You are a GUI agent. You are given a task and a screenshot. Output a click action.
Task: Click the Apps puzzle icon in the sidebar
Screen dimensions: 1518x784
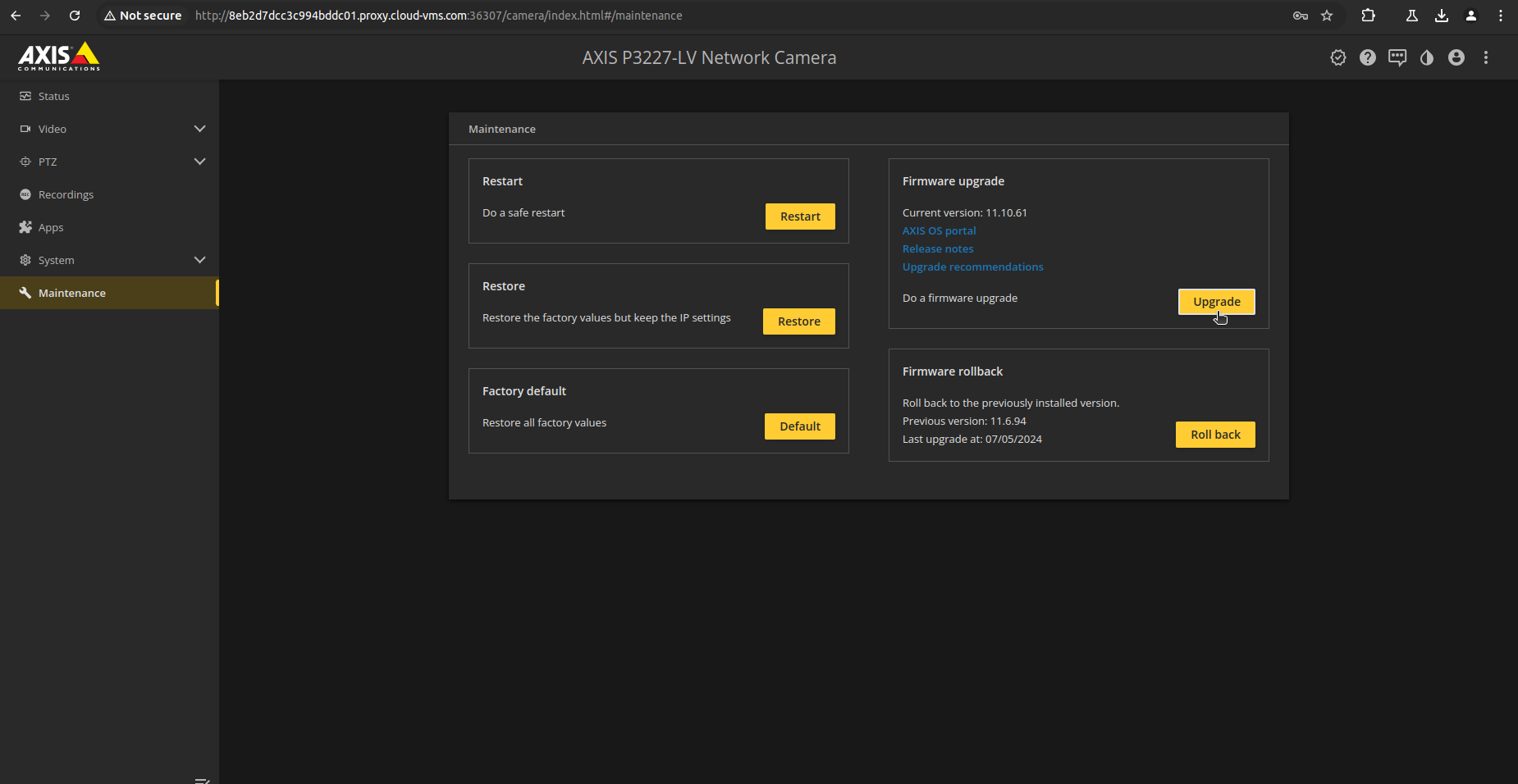[x=25, y=227]
